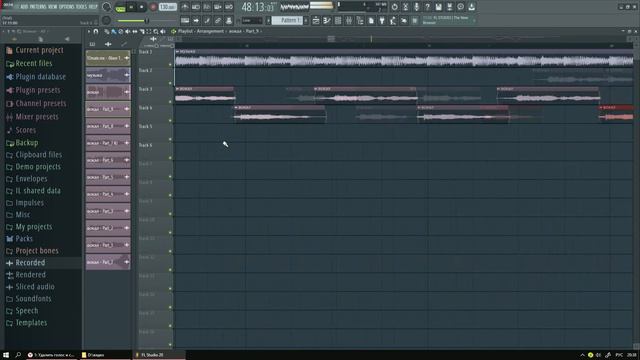Open the VIEW menu
The width and height of the screenshot is (640, 360).
tap(53, 7)
